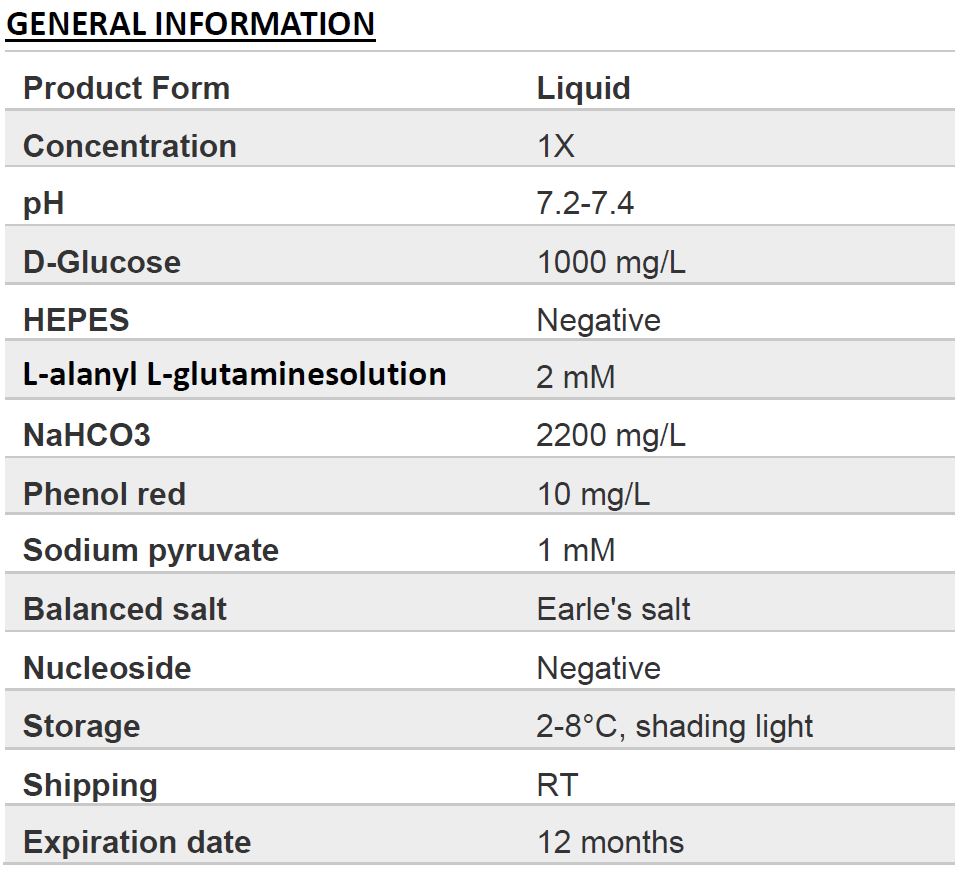Select the Sodium pyruvate label
The image size is (961, 875).
pyautogui.click(x=151, y=551)
